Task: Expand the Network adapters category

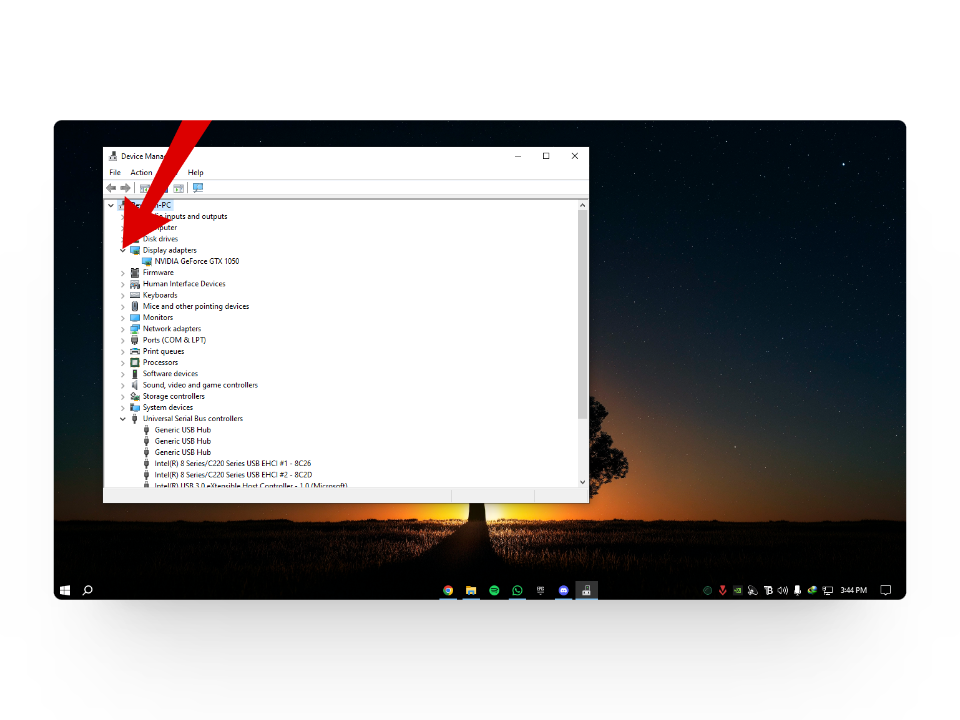Action: click(x=123, y=329)
